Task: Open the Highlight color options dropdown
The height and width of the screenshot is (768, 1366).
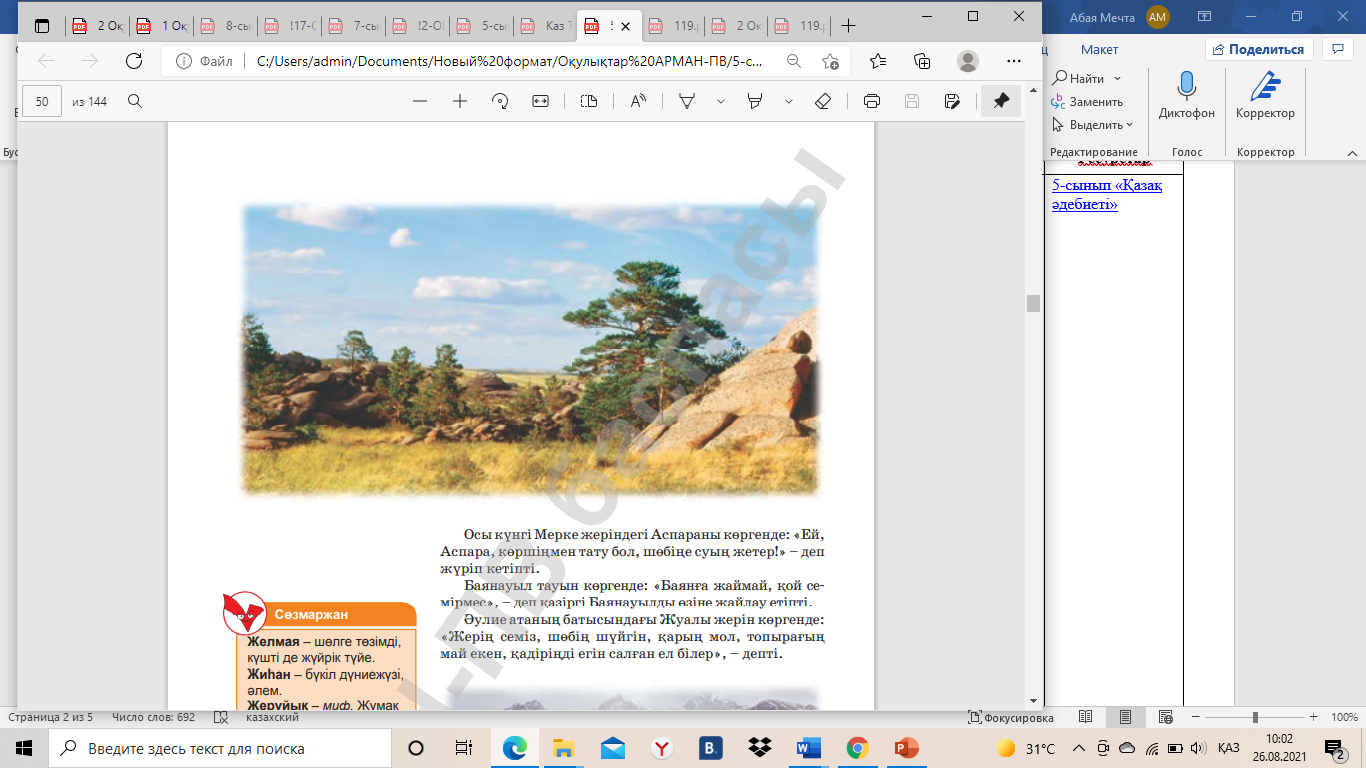Action: pos(789,101)
